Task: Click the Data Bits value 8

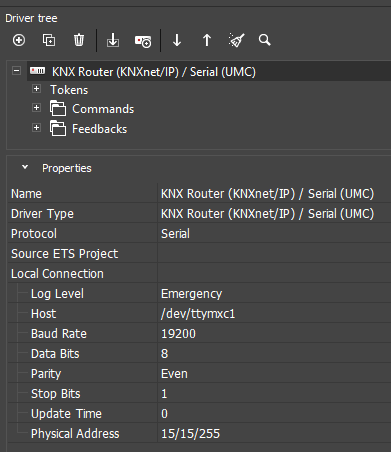Action: (x=274, y=354)
